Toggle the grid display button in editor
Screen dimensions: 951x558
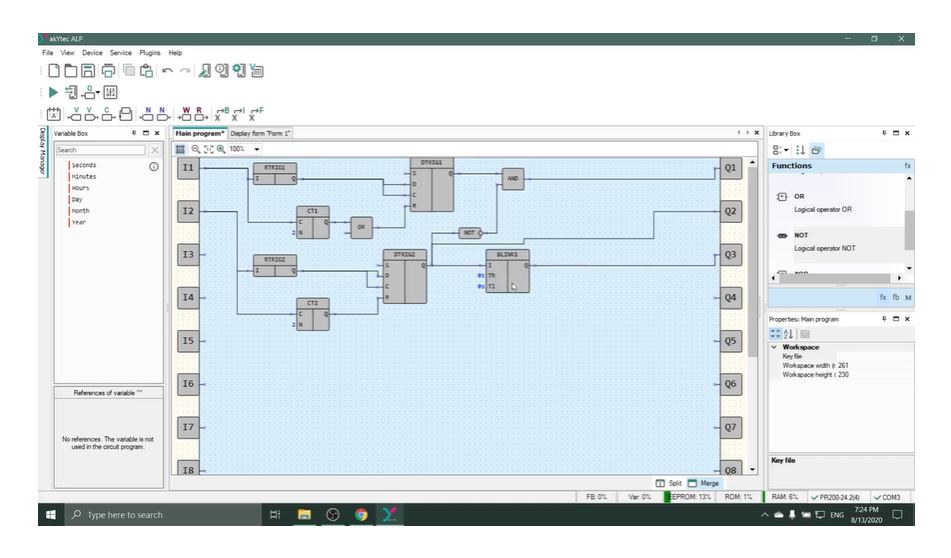click(x=181, y=149)
